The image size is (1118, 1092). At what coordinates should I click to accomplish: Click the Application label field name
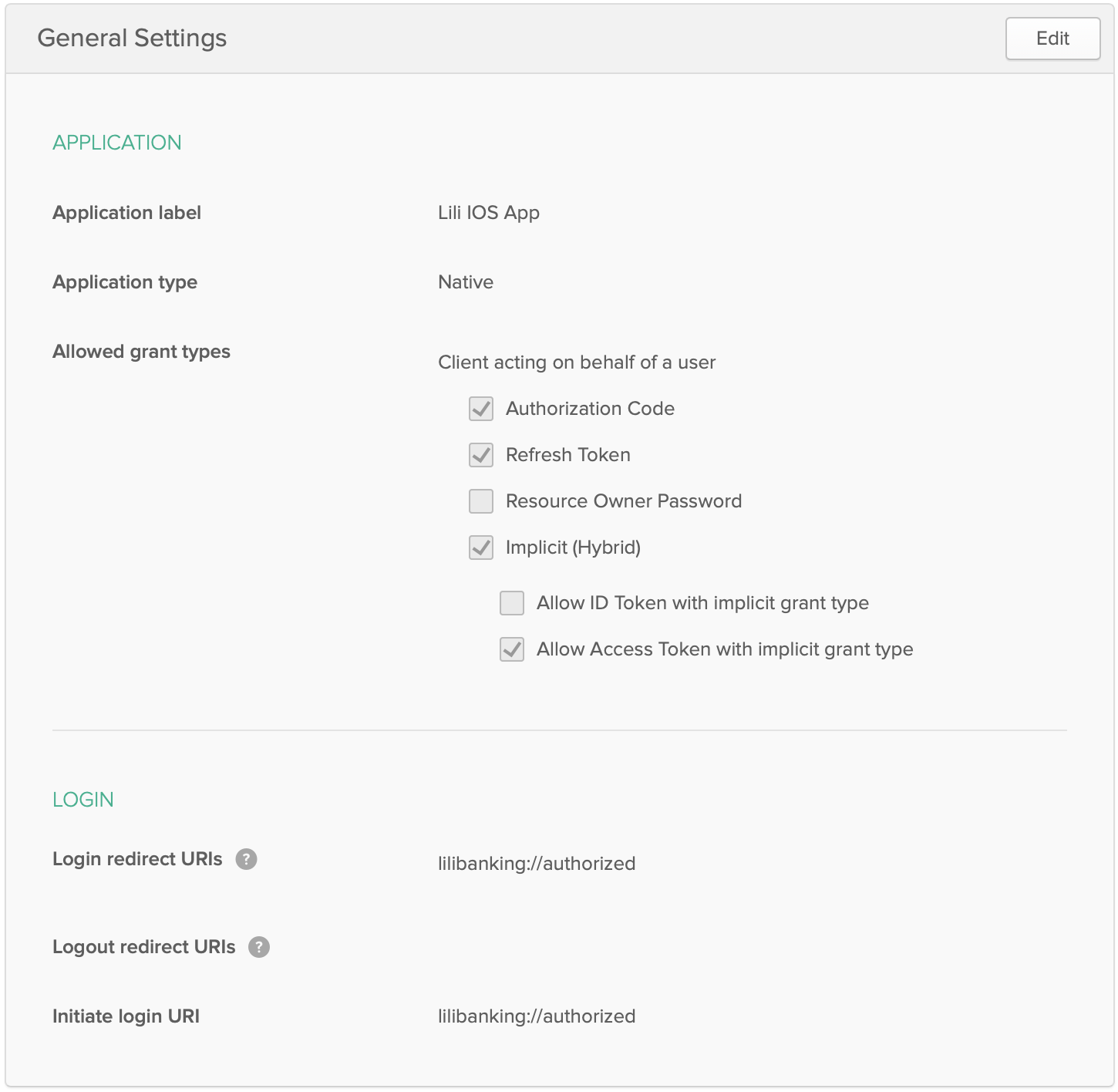[126, 213]
